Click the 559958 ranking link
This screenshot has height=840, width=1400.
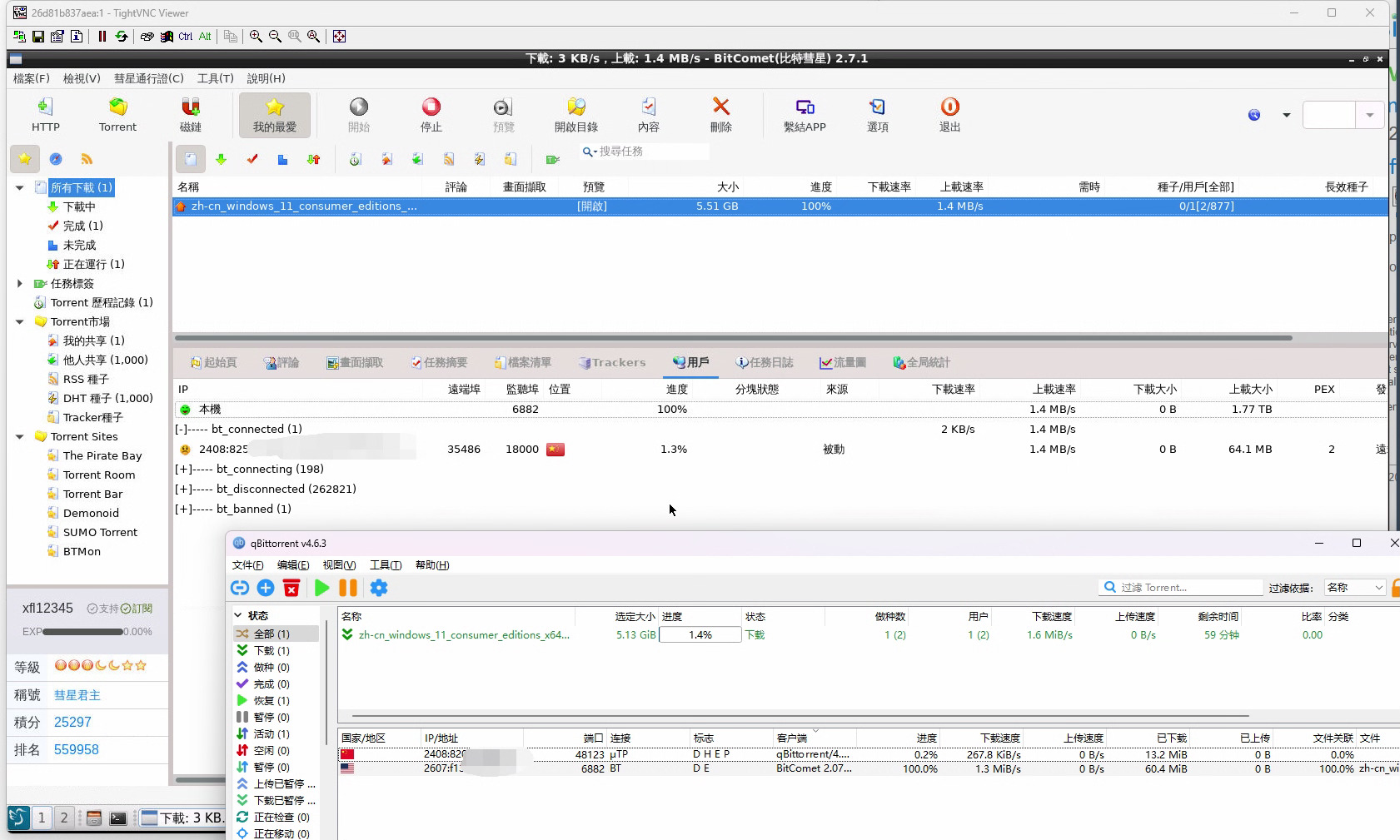(x=76, y=750)
